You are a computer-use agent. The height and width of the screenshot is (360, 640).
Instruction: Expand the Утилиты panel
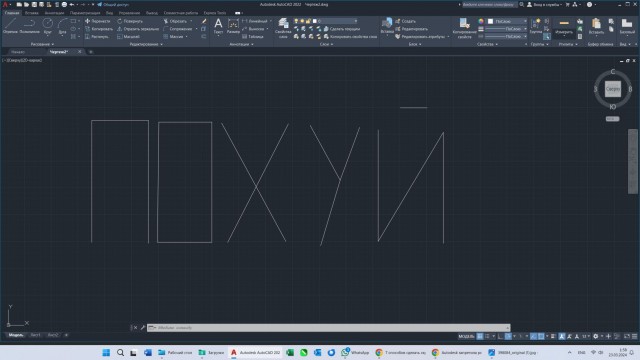pos(568,44)
